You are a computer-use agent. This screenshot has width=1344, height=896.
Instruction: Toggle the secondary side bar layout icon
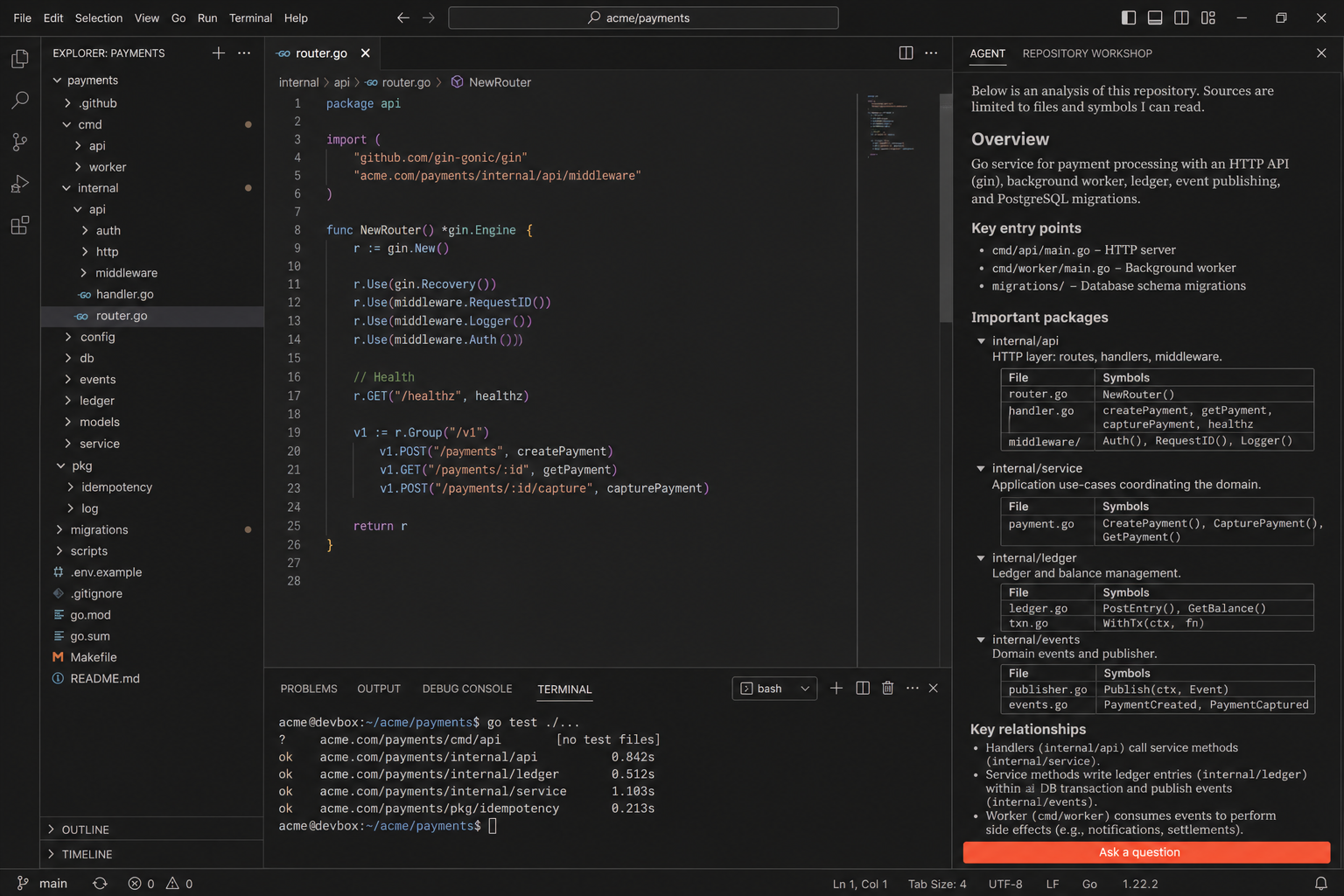[1181, 17]
